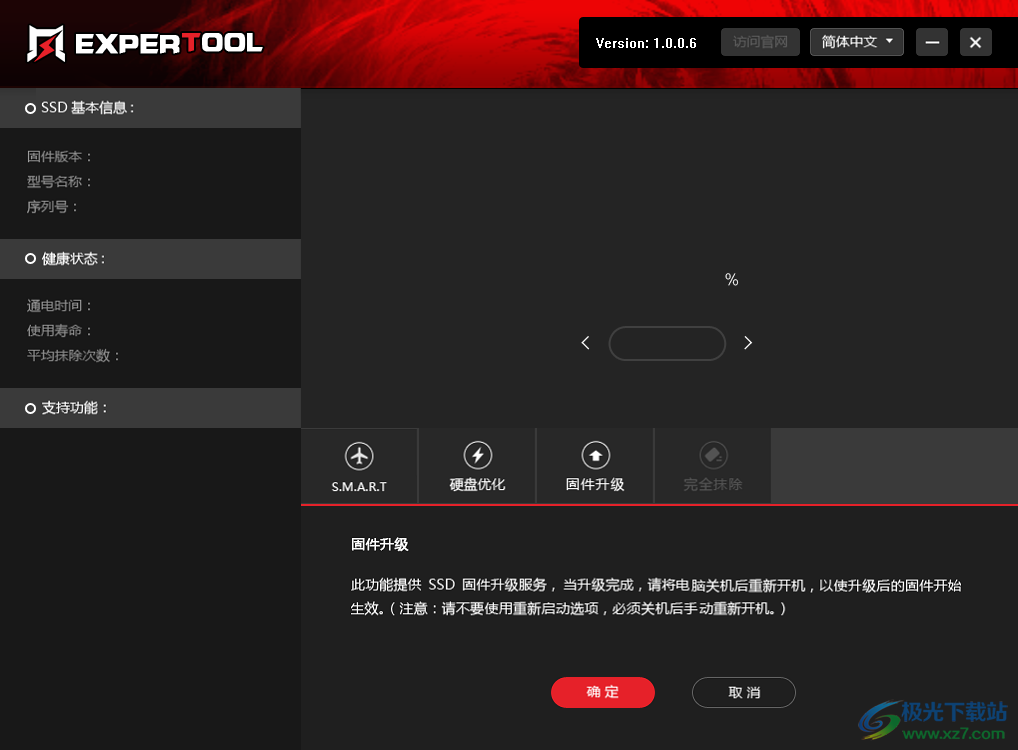Open the S.M.A.R.T tab

tap(359, 466)
